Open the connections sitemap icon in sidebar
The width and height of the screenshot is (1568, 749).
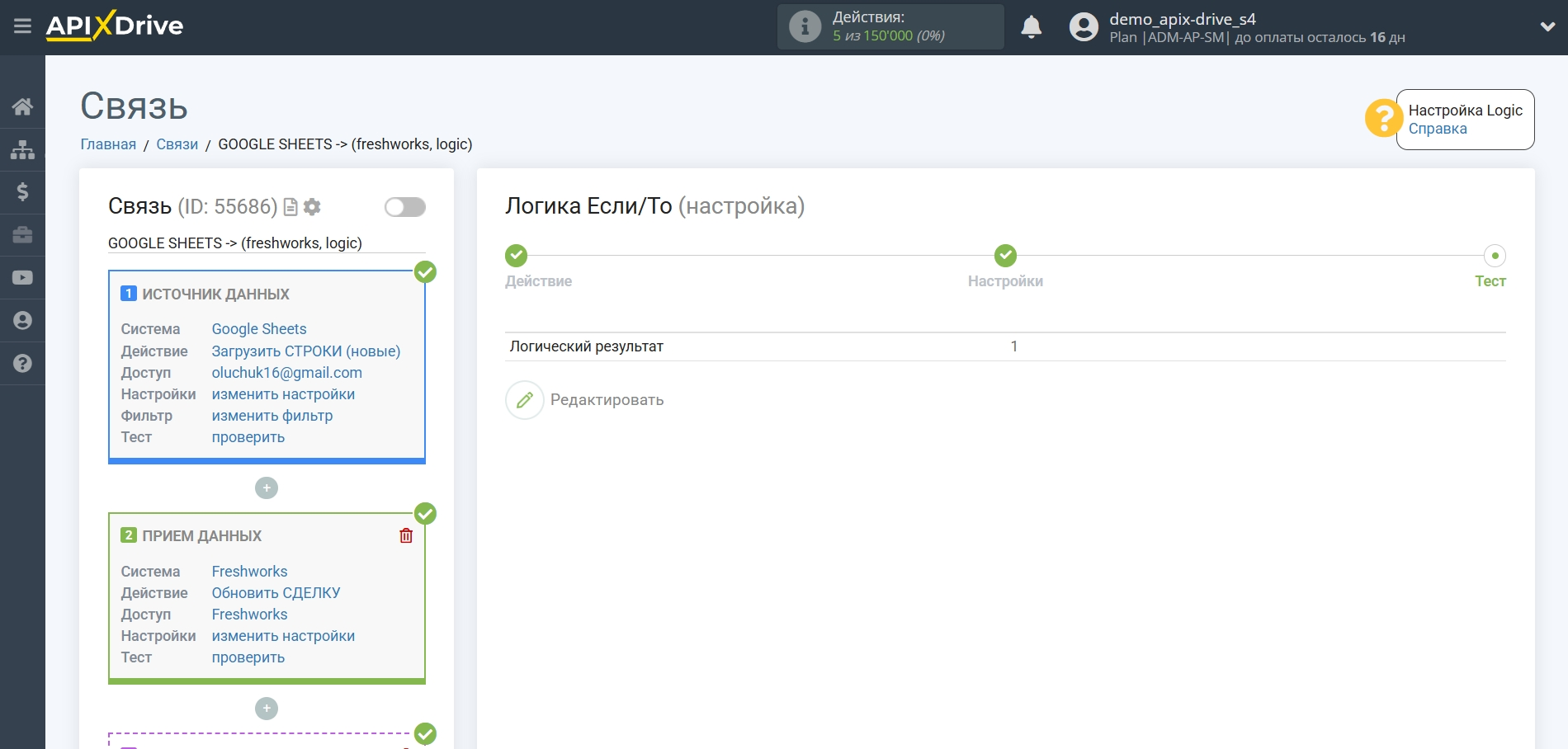tap(22, 149)
